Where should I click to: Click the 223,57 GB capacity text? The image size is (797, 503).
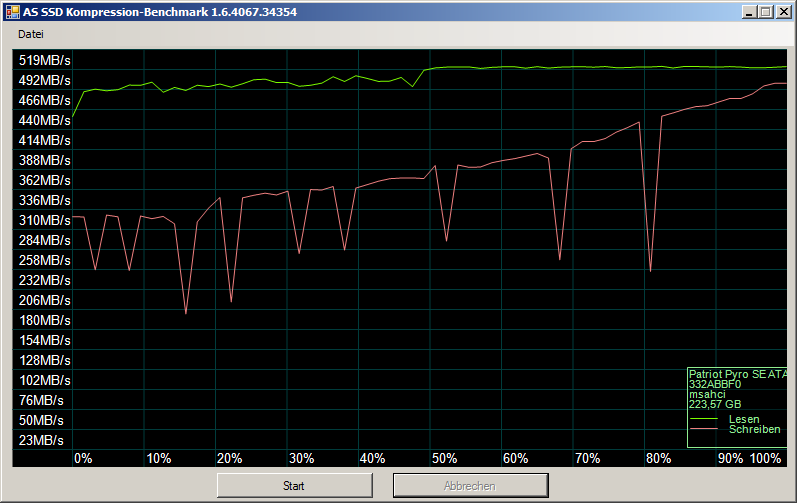point(715,404)
